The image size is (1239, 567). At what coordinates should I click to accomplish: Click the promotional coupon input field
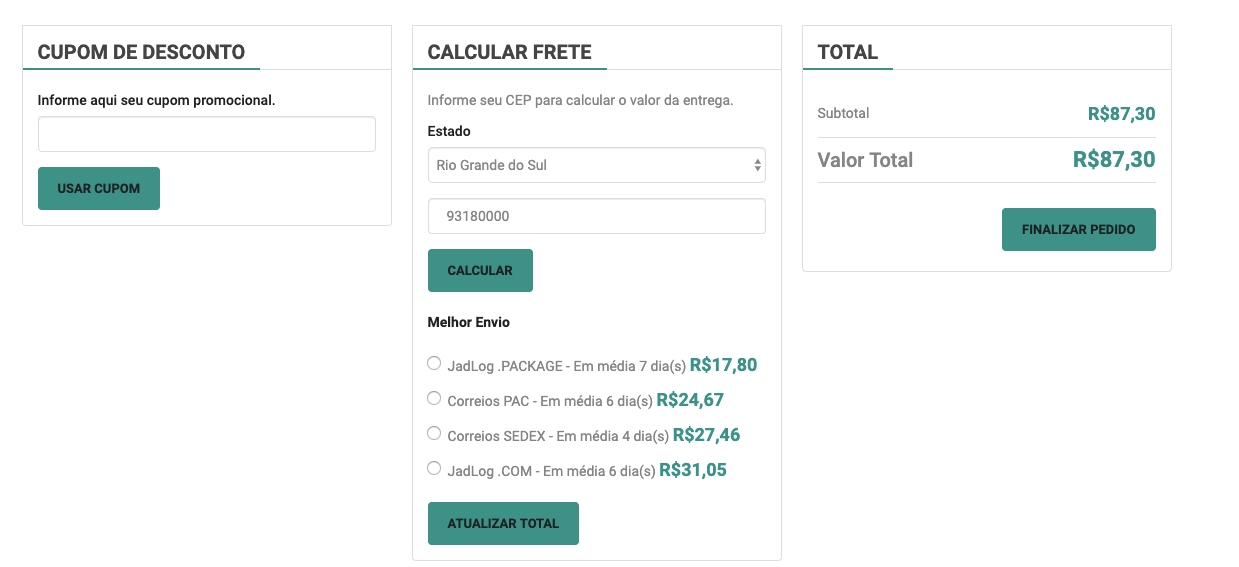pos(207,134)
